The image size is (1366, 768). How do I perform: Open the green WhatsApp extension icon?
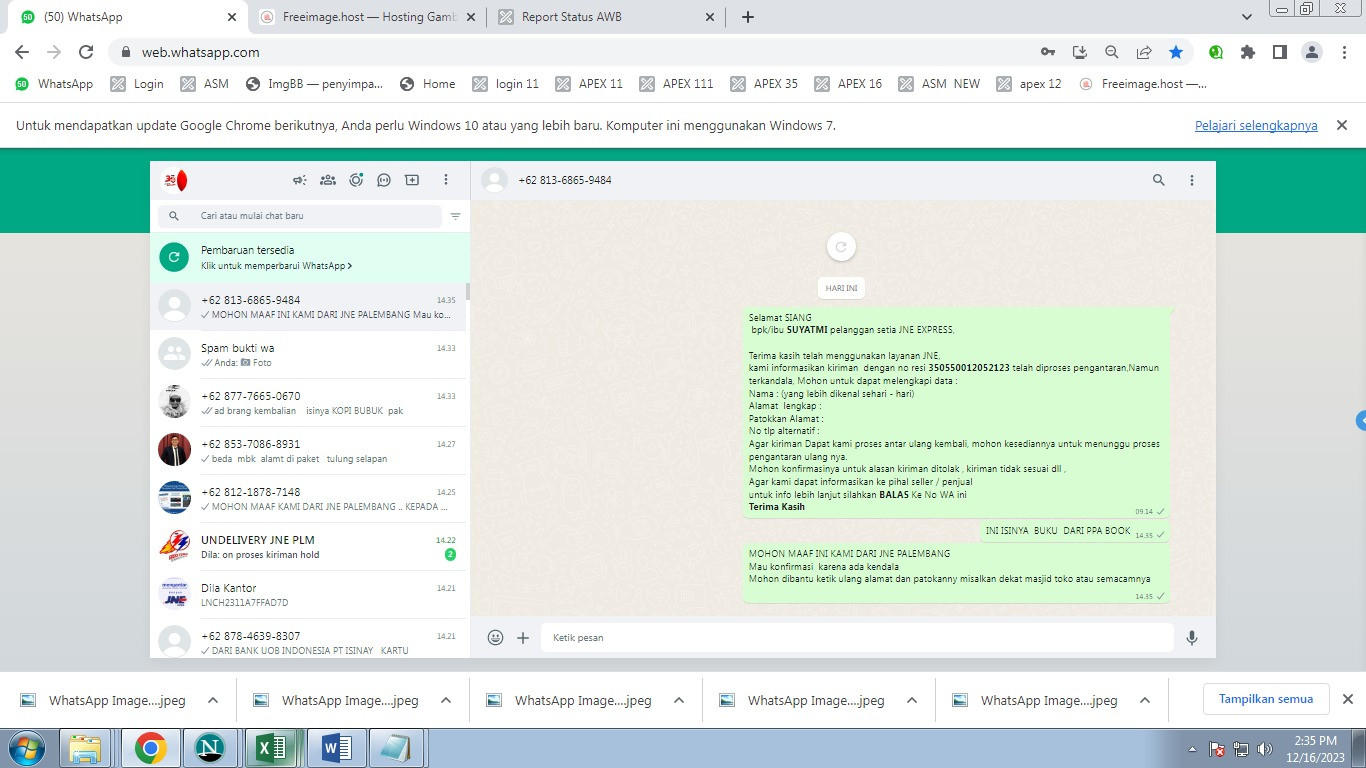1216,52
